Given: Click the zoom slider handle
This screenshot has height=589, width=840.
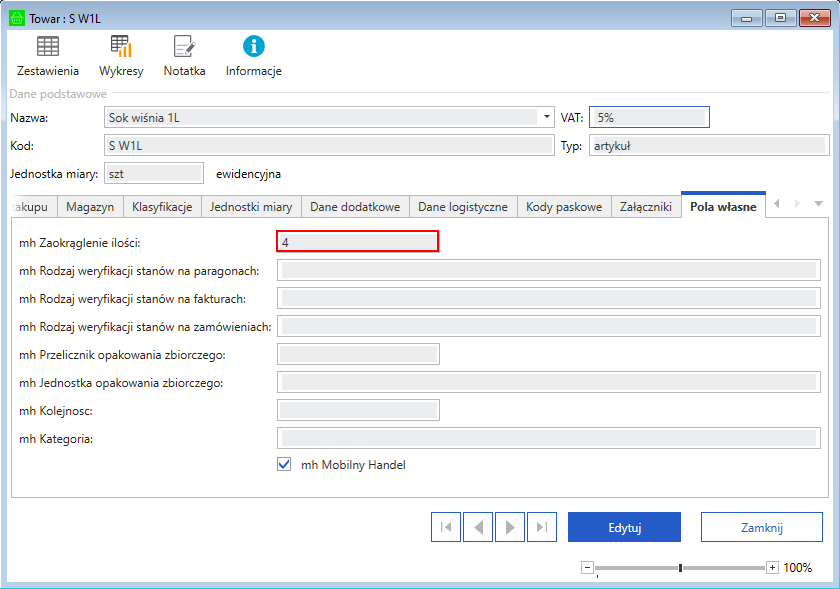Looking at the screenshot, I should [680, 568].
